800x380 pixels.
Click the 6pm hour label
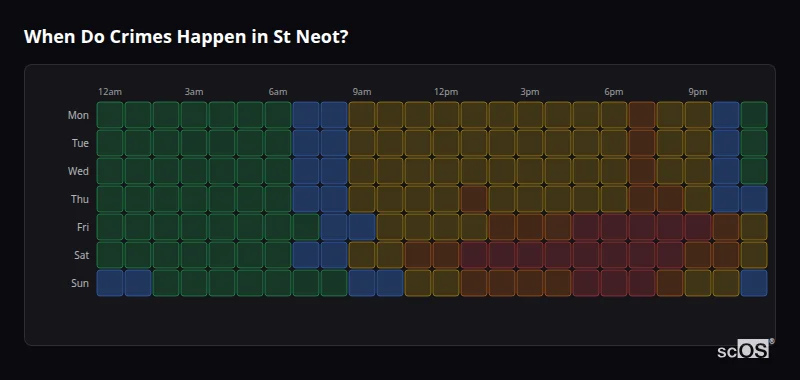[x=614, y=92]
